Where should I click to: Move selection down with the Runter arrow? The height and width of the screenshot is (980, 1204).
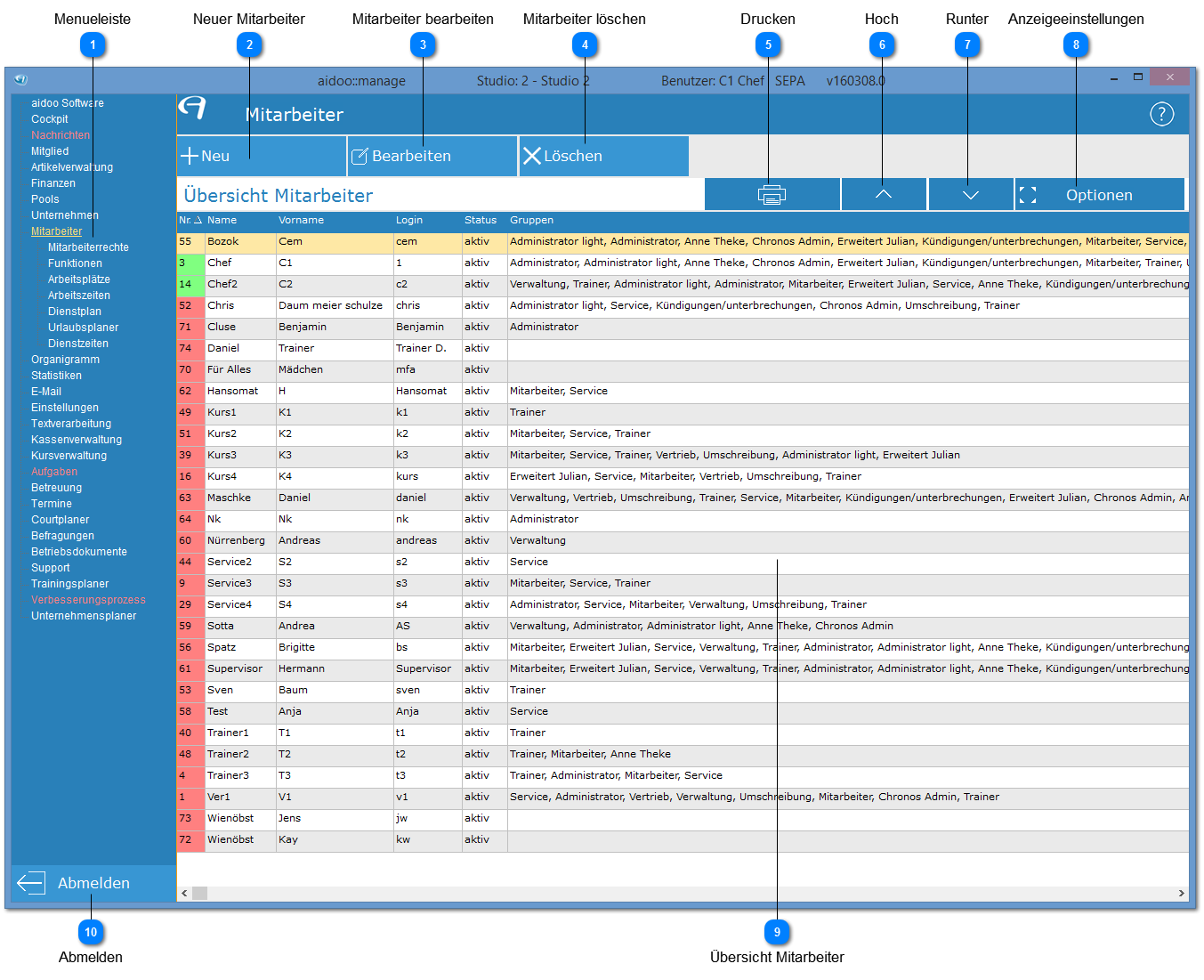(970, 194)
